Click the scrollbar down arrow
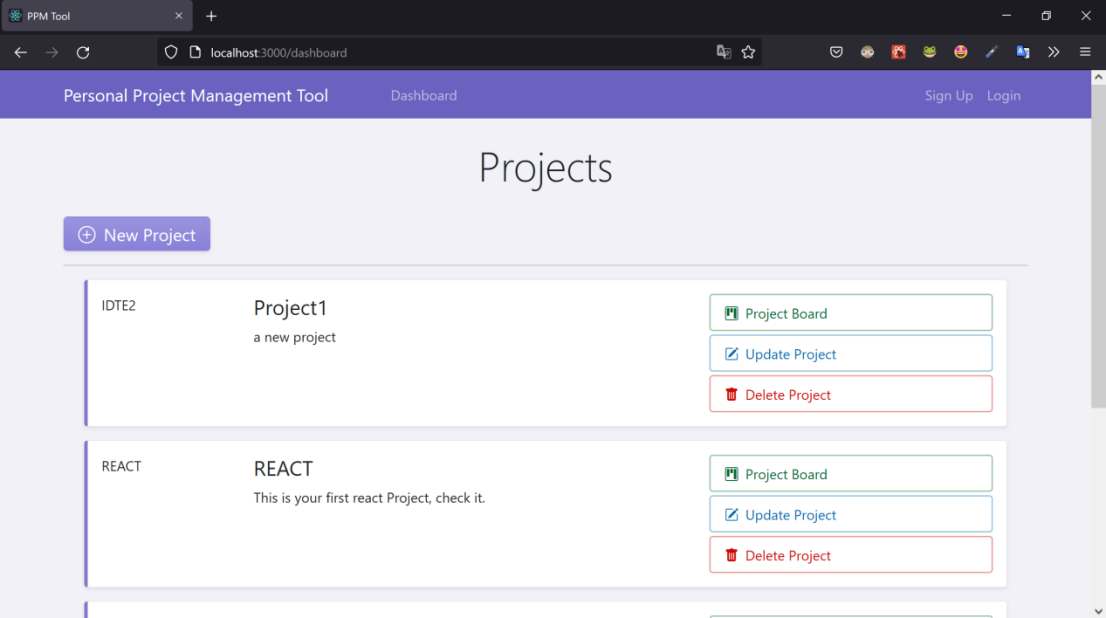 pyautogui.click(x=1098, y=611)
